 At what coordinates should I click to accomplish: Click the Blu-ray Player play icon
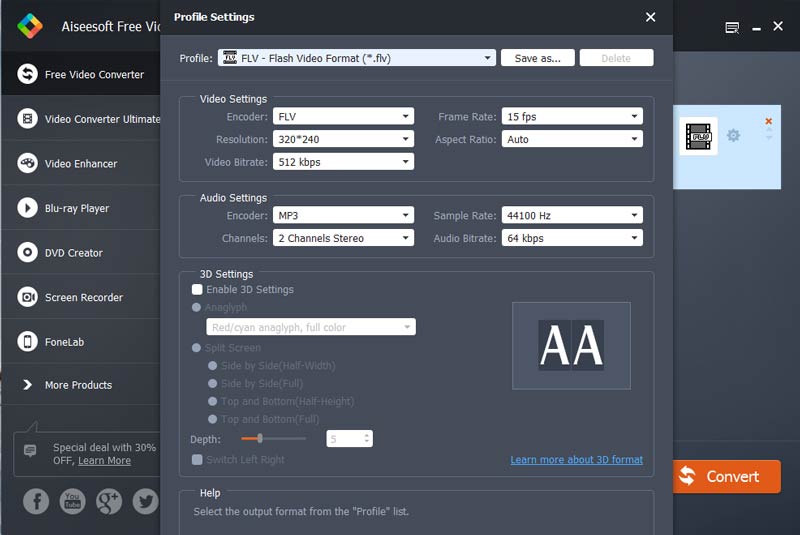(x=27, y=208)
